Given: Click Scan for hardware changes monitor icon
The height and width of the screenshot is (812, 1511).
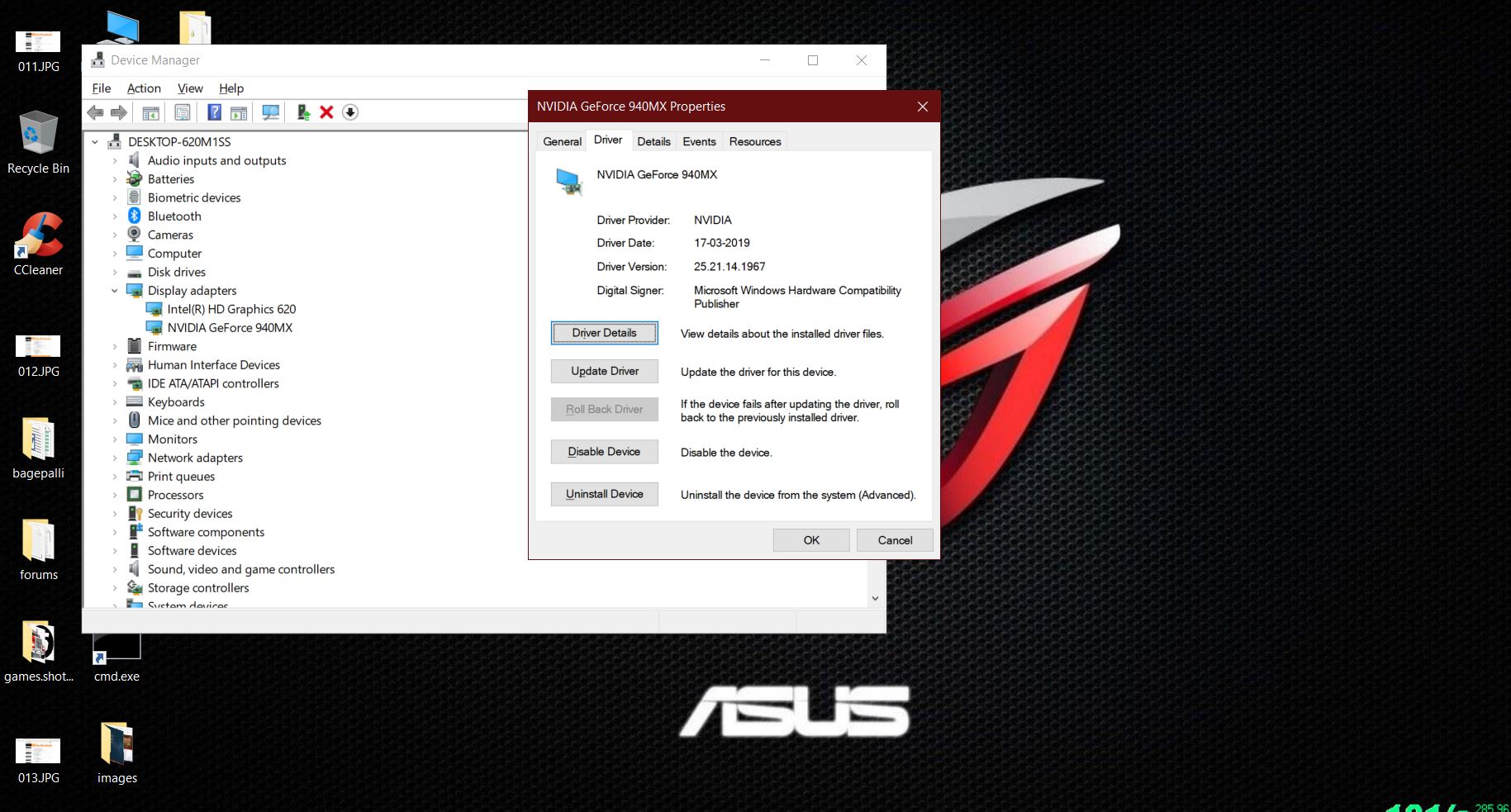Looking at the screenshot, I should click(270, 112).
